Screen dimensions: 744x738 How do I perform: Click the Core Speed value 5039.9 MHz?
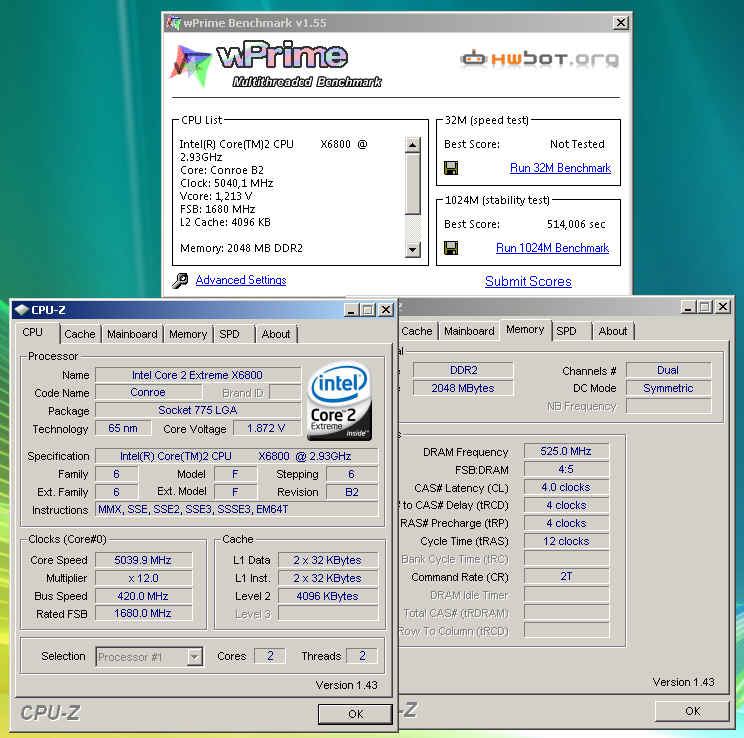click(x=143, y=560)
